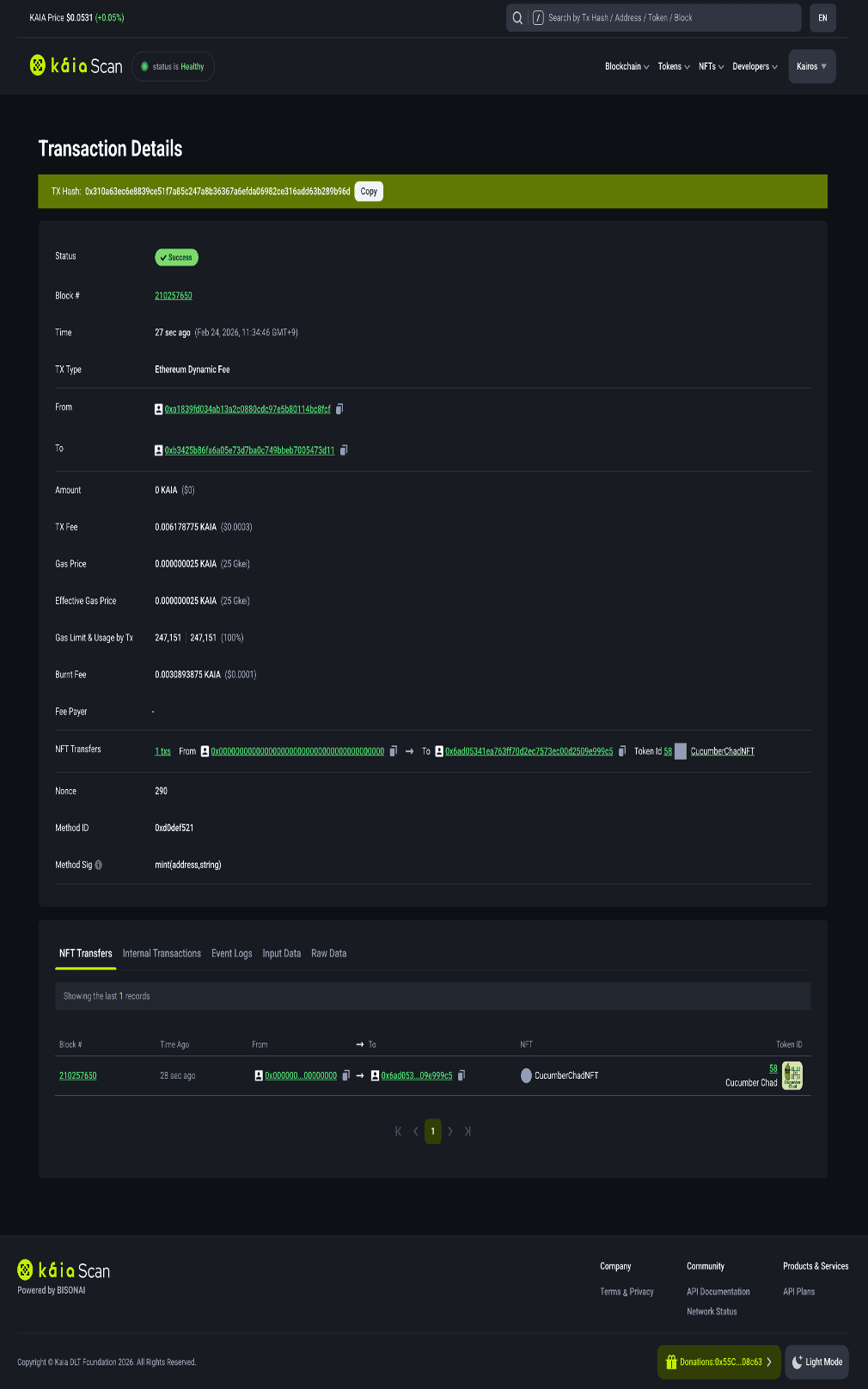The image size is (868, 1389).
Task: Open block 210257650 link in details
Action: 174,296
